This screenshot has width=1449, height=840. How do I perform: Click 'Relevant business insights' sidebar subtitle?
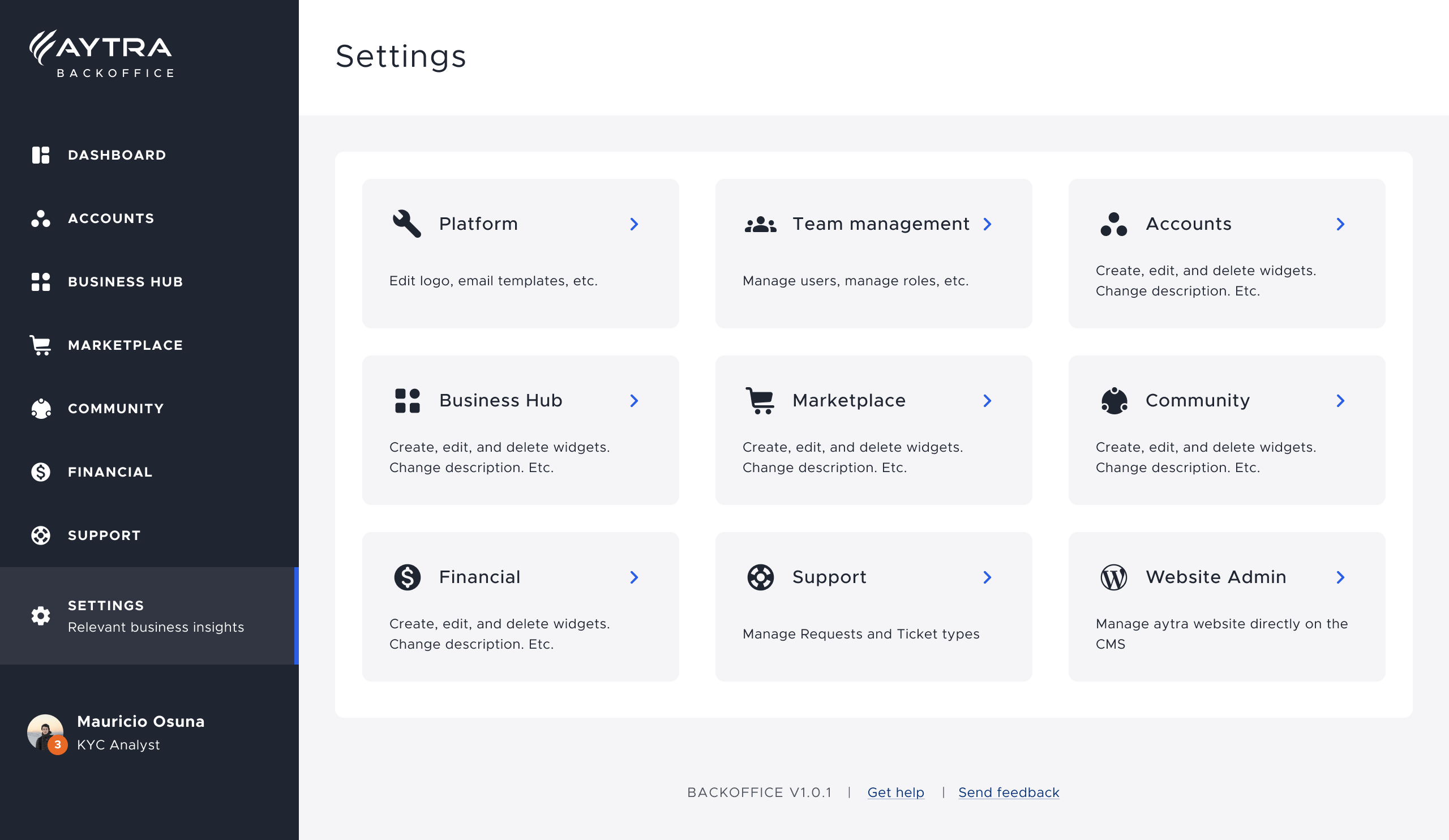[156, 627]
